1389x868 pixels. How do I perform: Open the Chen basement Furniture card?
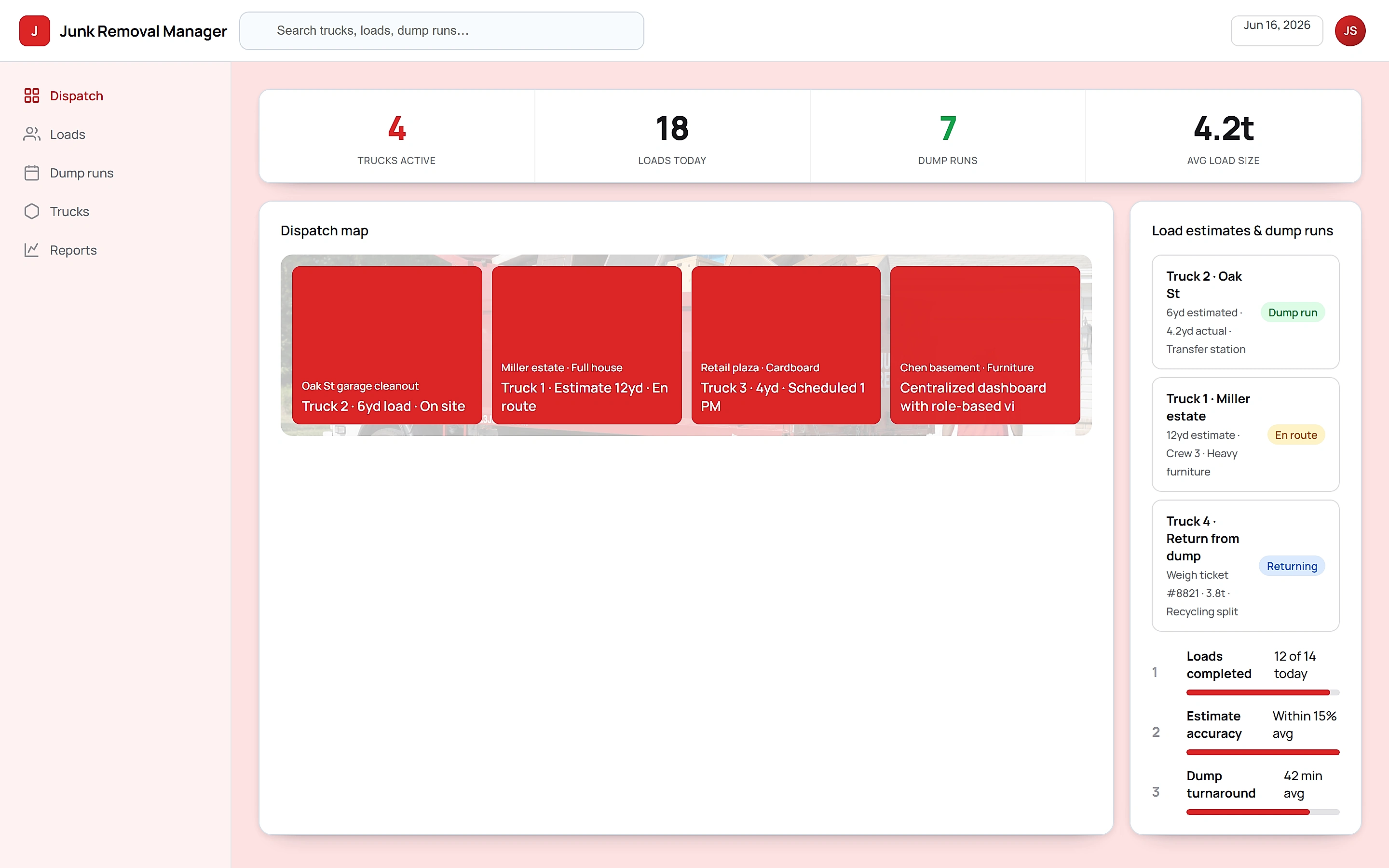985,345
